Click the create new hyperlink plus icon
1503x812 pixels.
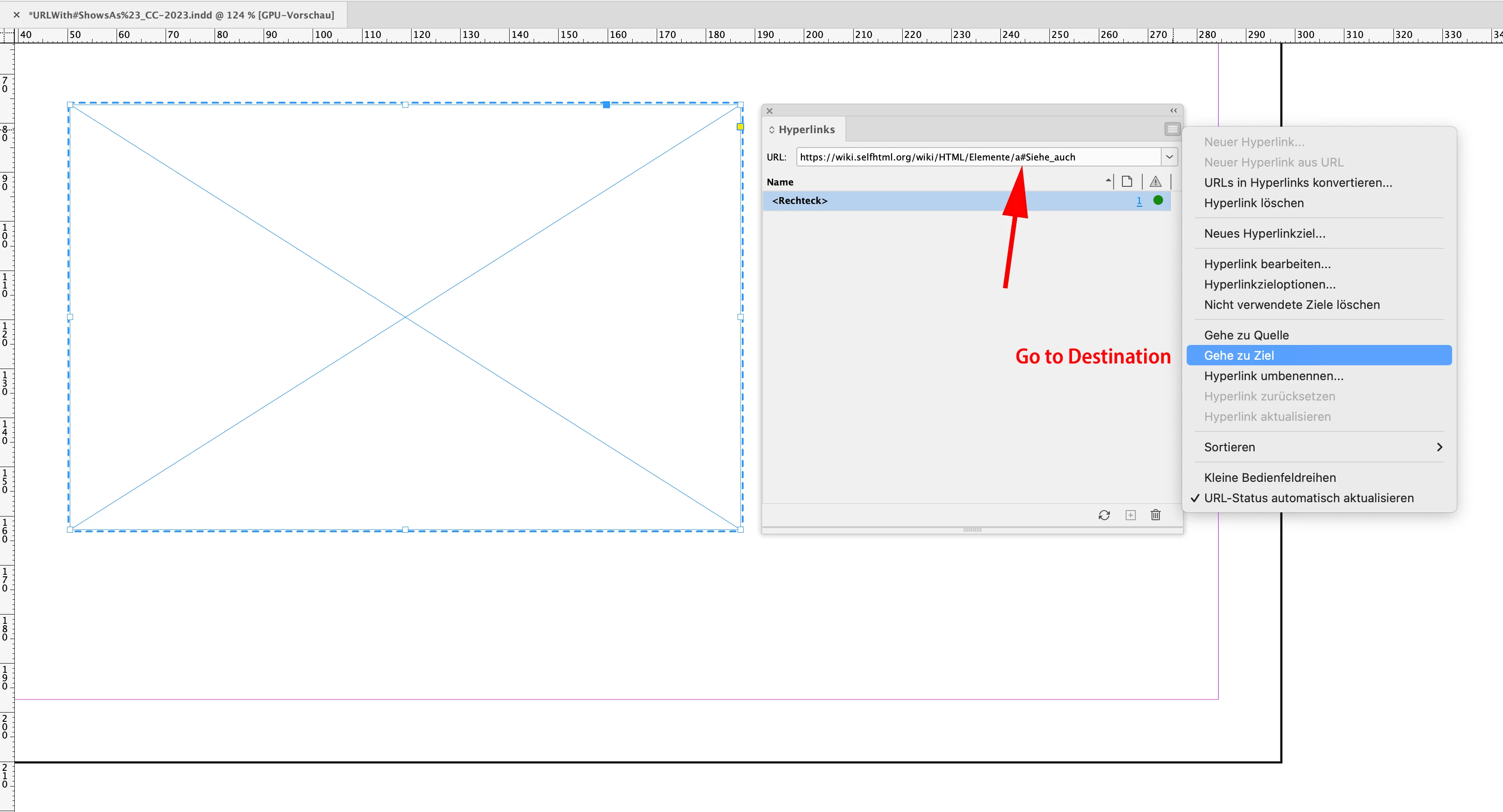click(1130, 515)
